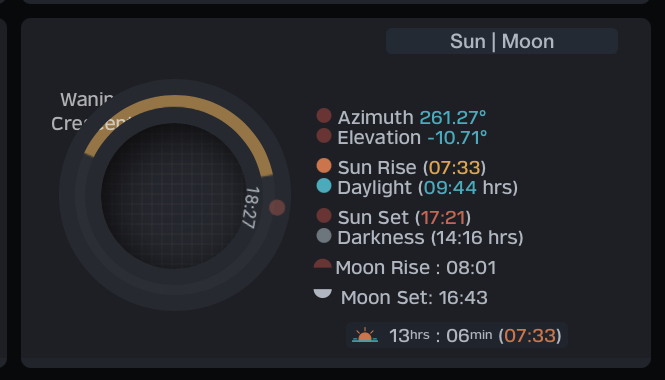Select the Elevation -10.71° value
Viewport: 665px width, 380px height.
tap(457, 137)
